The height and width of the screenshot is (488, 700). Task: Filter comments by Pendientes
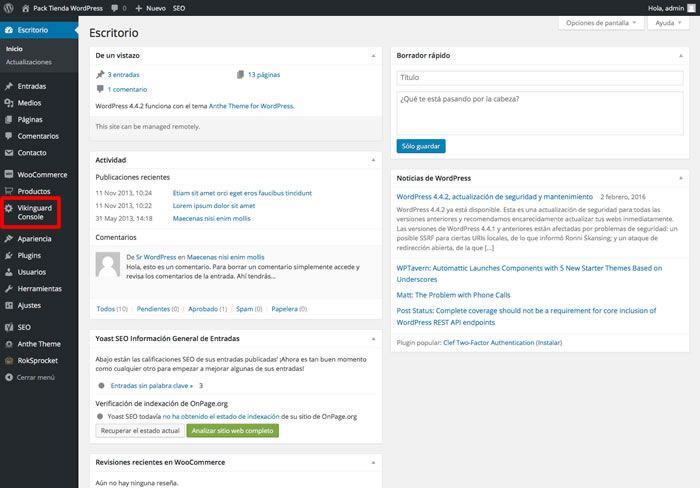tap(153, 309)
